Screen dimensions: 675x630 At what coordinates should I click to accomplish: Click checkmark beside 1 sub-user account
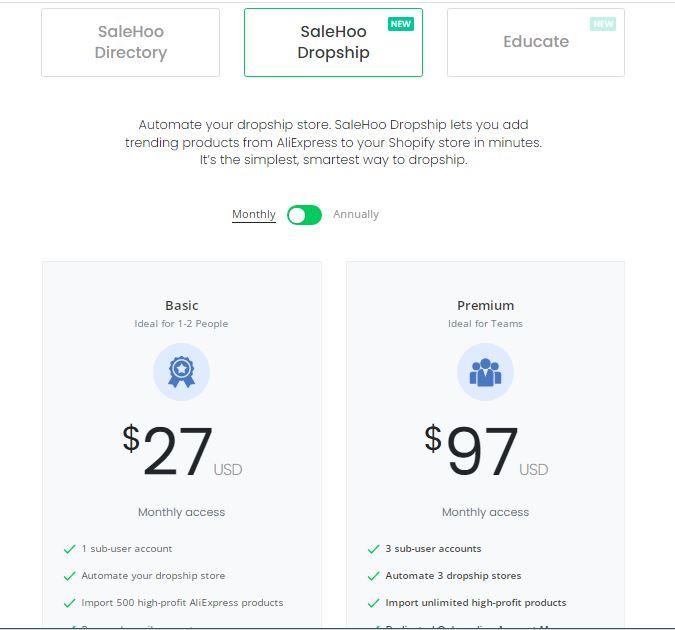pos(70,549)
